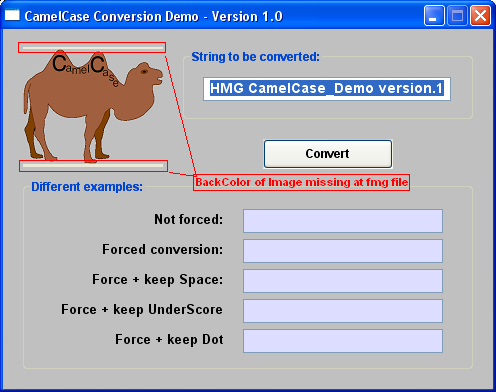Image resolution: width=496 pixels, height=392 pixels.
Task: Open the window system menu icon
Action: click(x=12, y=15)
